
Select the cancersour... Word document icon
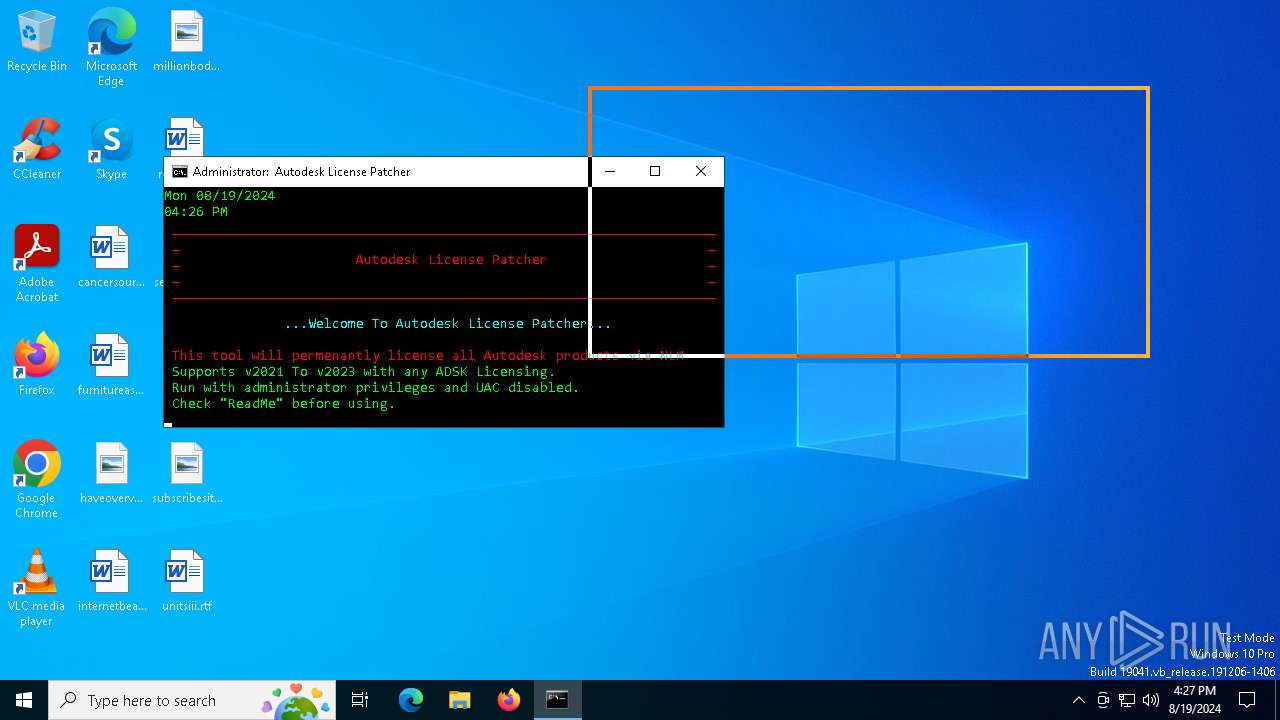pos(111,257)
